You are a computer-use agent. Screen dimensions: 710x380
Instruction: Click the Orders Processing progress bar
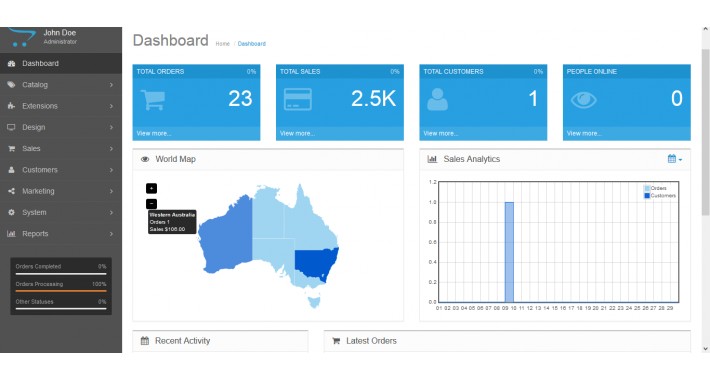pos(61,291)
